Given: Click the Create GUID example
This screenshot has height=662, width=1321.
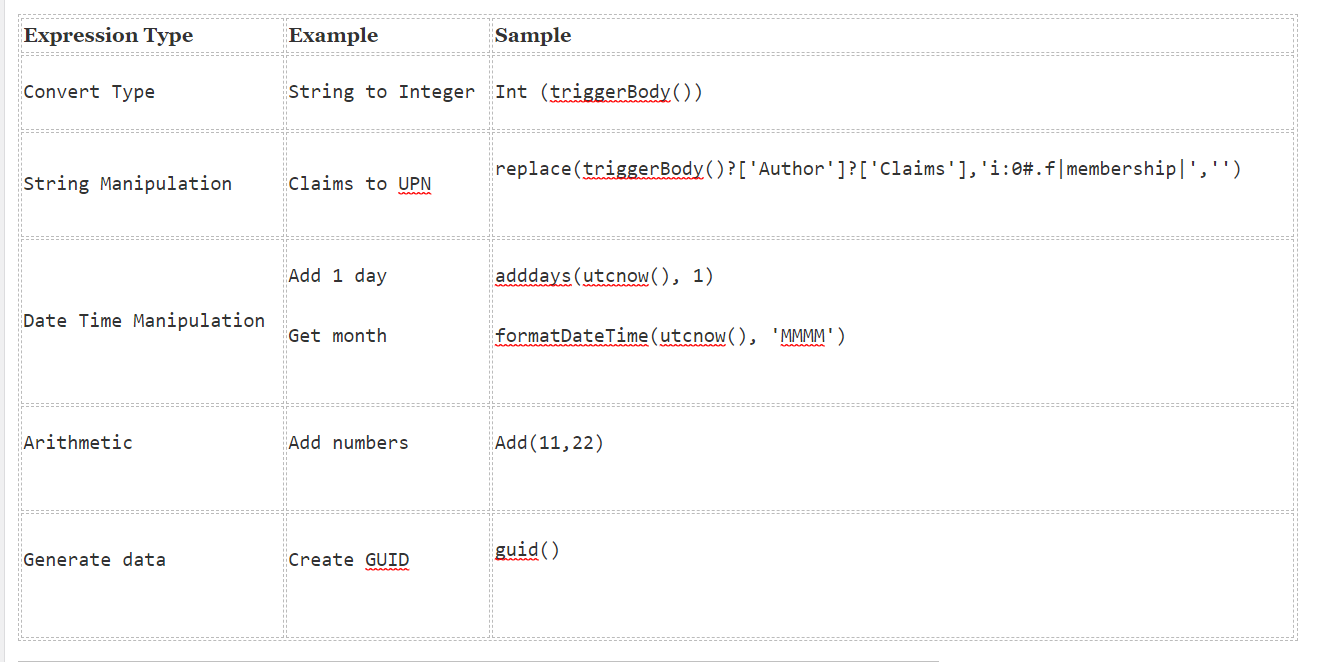Looking at the screenshot, I should 348,560.
